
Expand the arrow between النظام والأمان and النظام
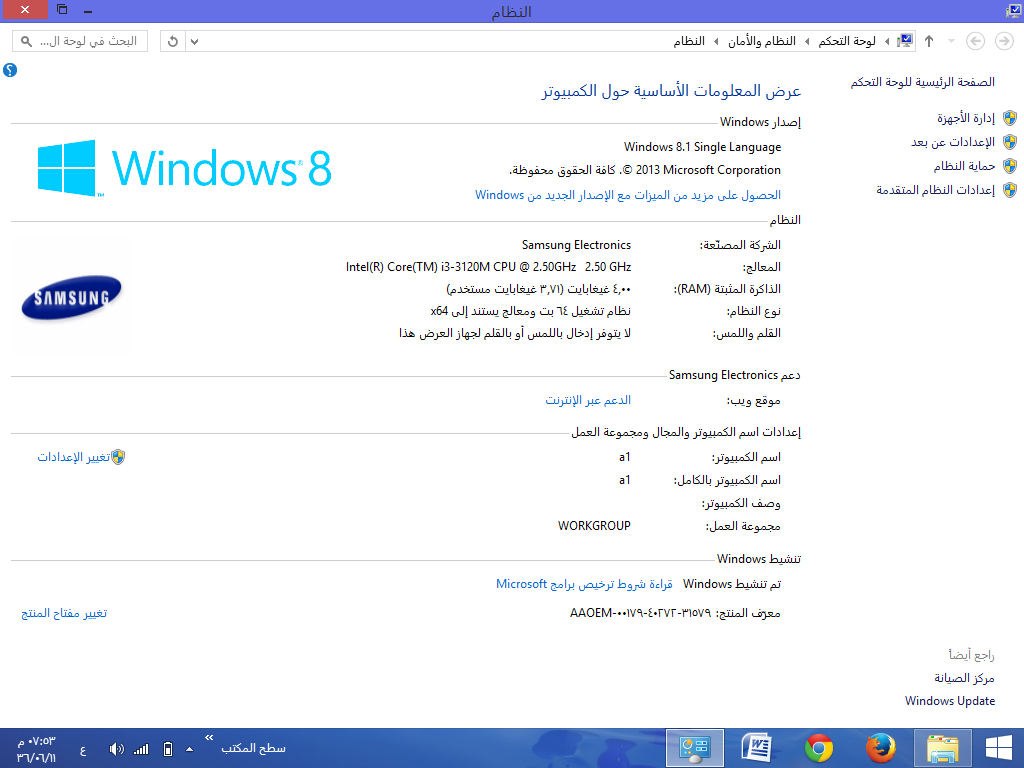point(716,41)
